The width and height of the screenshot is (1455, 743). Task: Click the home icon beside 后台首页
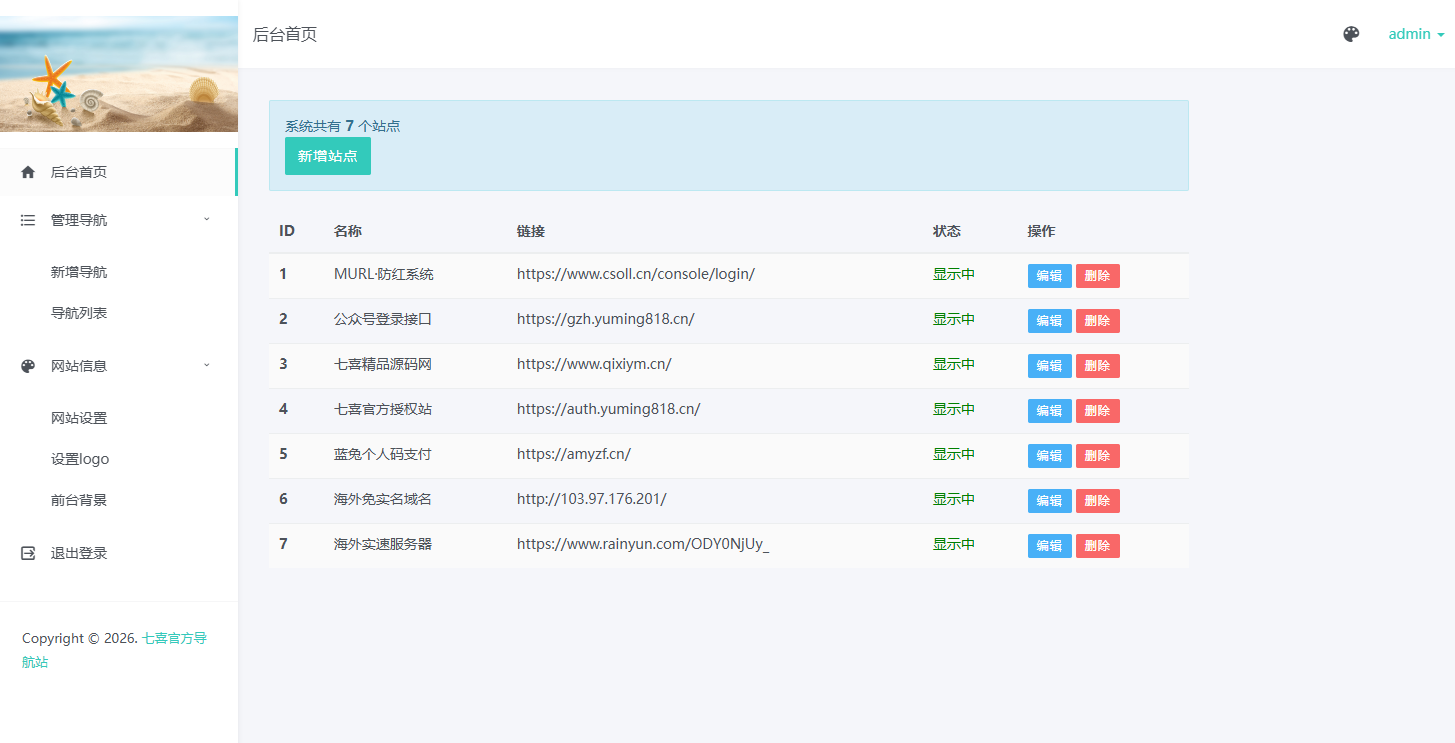click(28, 172)
